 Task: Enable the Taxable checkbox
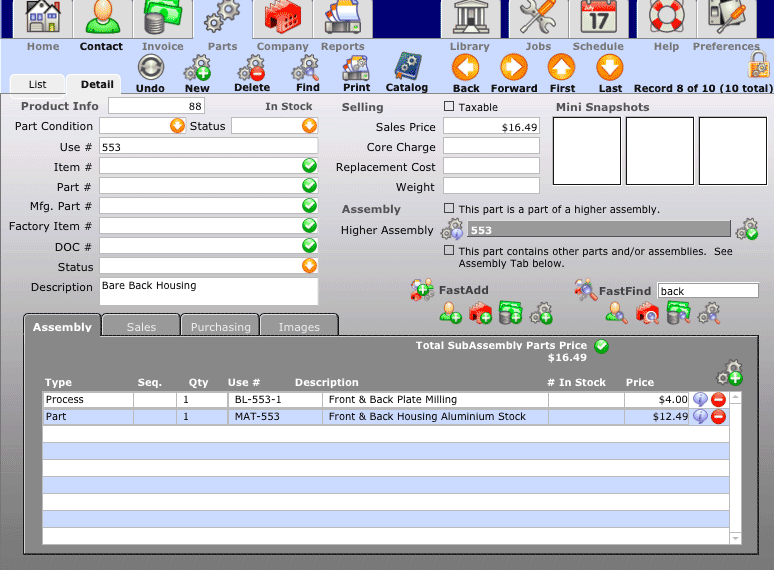(x=449, y=107)
